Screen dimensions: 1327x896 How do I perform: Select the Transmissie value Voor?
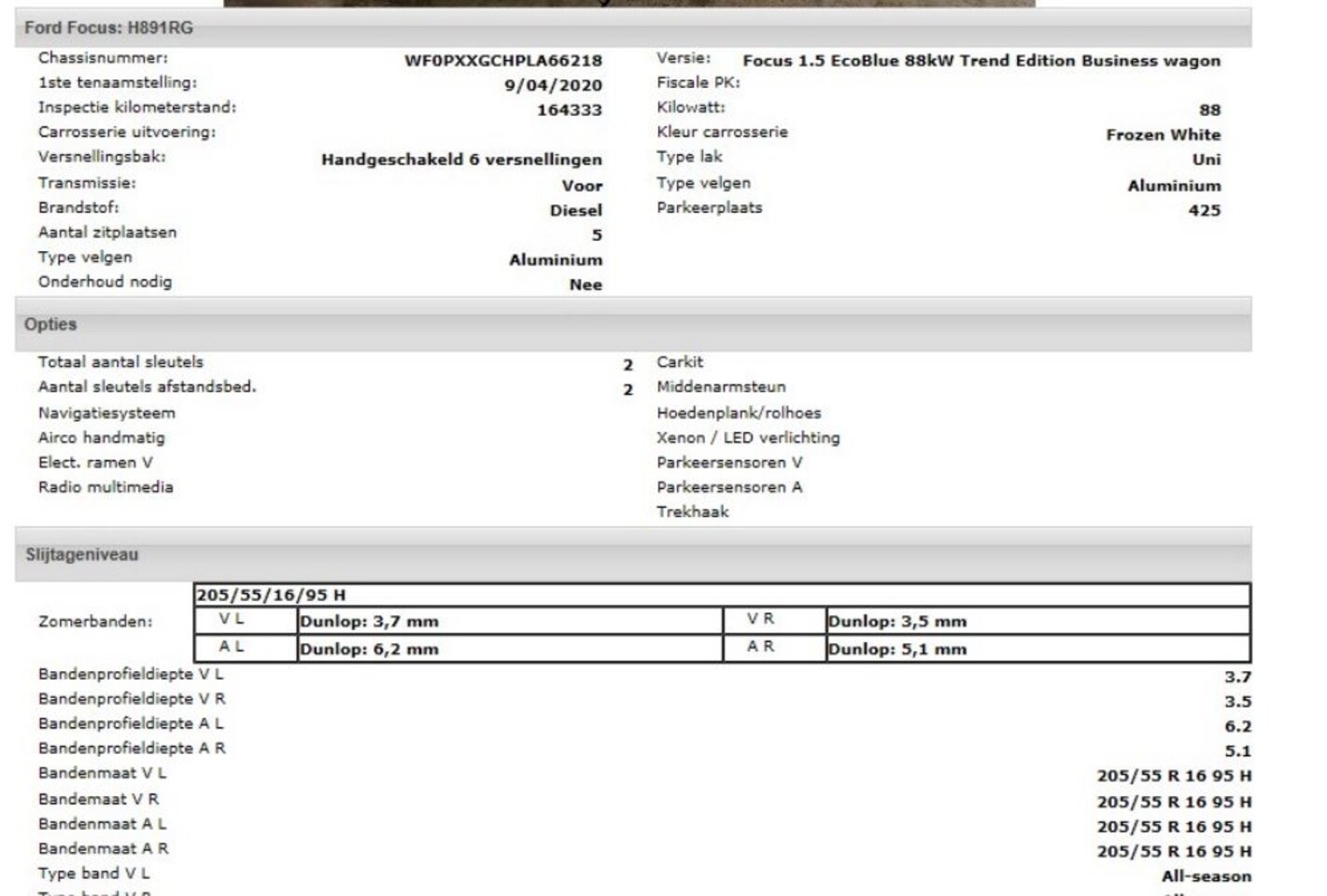[x=582, y=186]
